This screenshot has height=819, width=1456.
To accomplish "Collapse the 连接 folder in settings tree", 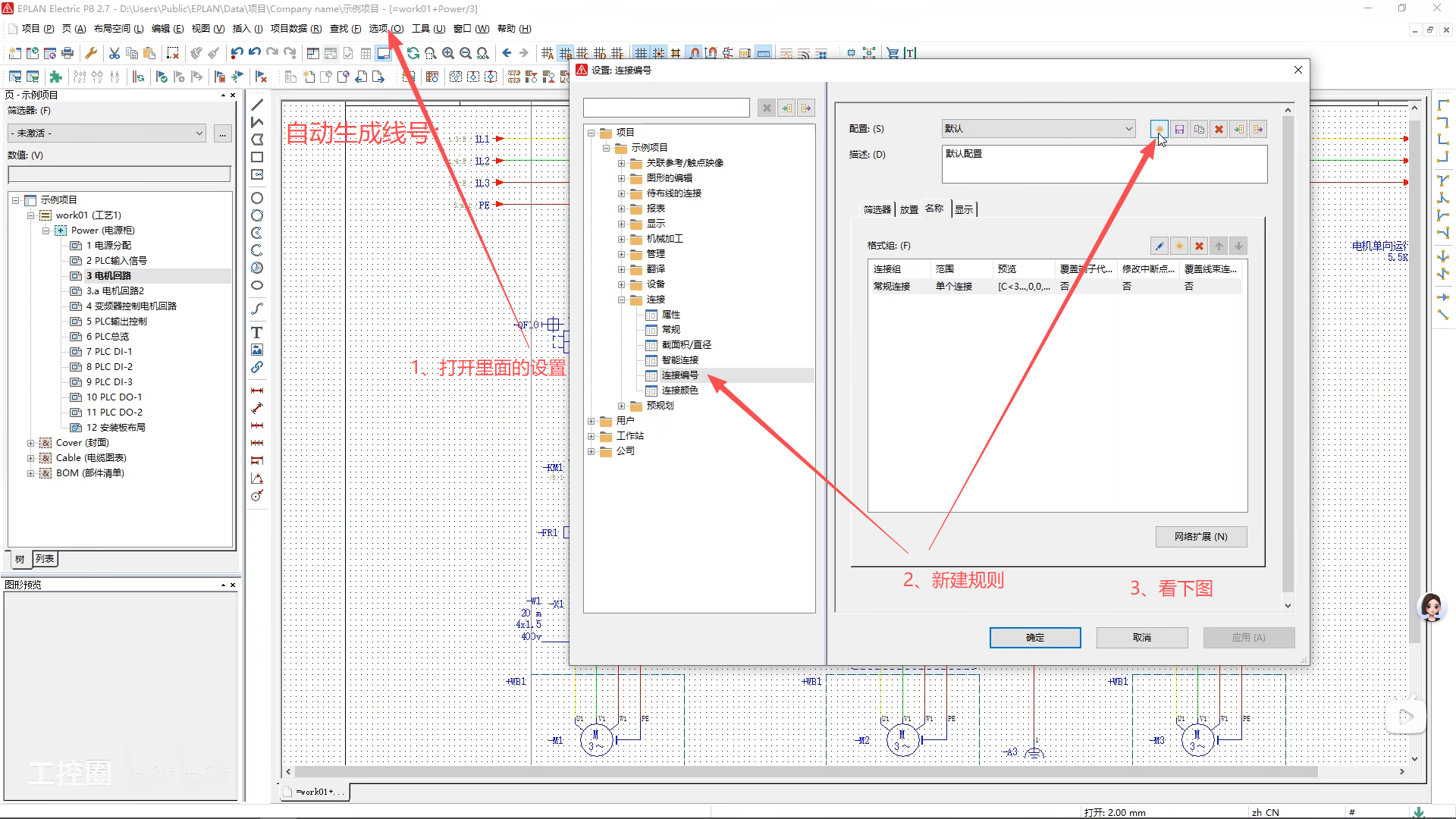I will [621, 300].
